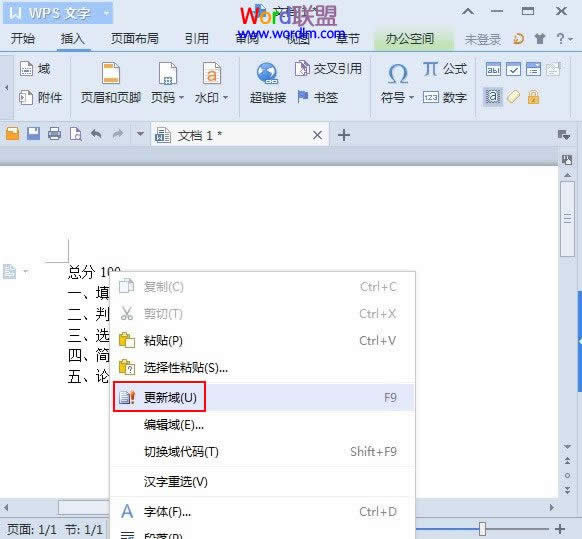The width and height of the screenshot is (582, 539).
Task: Click the zoom slider handle
Action: (x=482, y=528)
